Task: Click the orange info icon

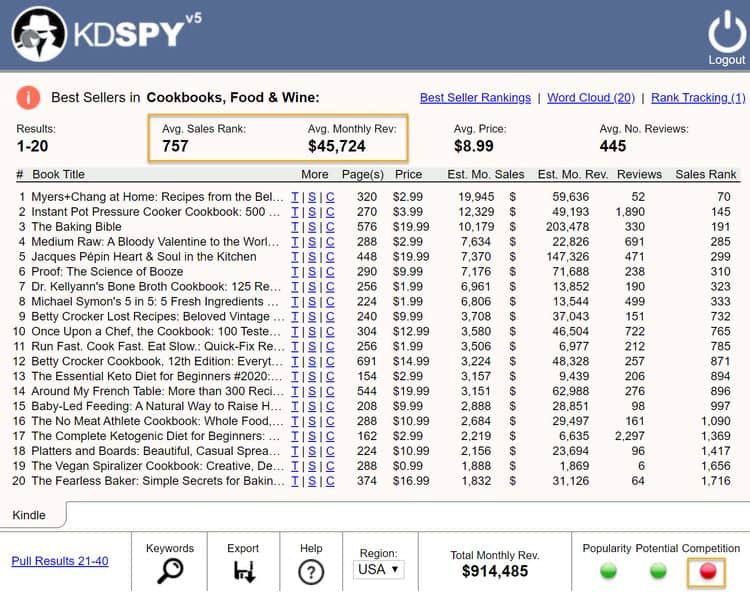Action: click(28, 98)
